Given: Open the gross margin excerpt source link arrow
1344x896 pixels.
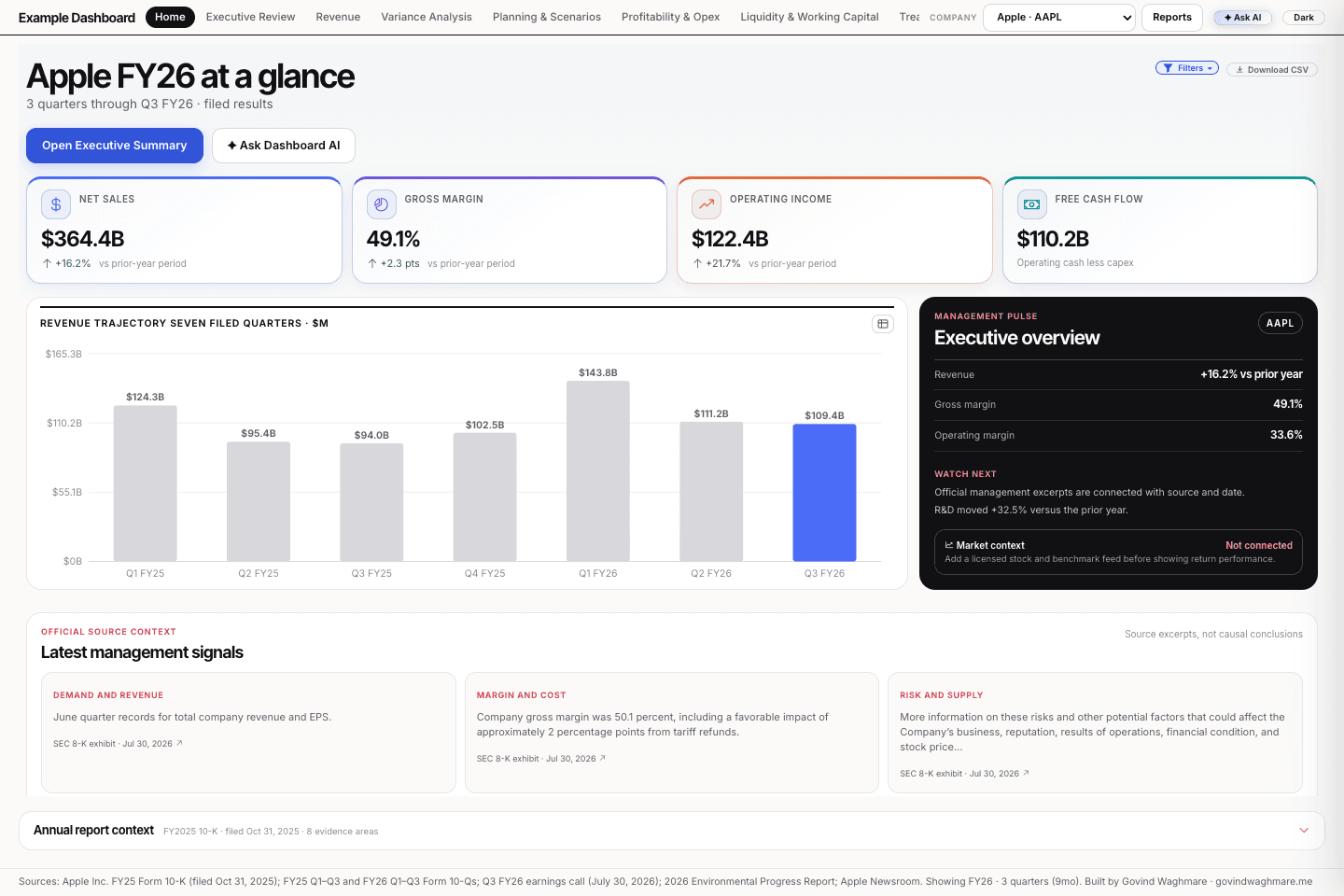Looking at the screenshot, I should click(603, 758).
